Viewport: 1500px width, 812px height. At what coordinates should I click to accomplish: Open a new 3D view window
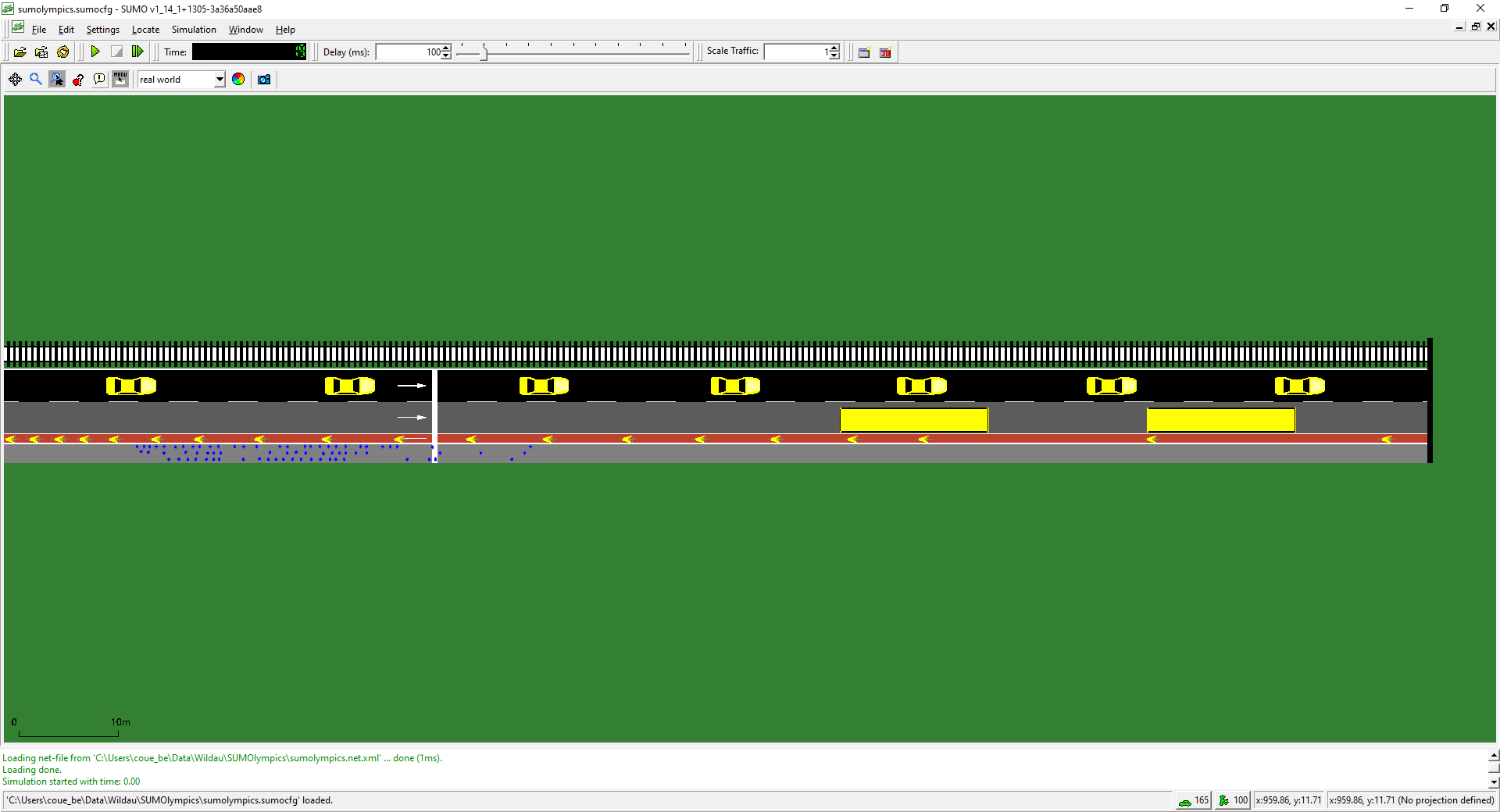click(x=885, y=53)
